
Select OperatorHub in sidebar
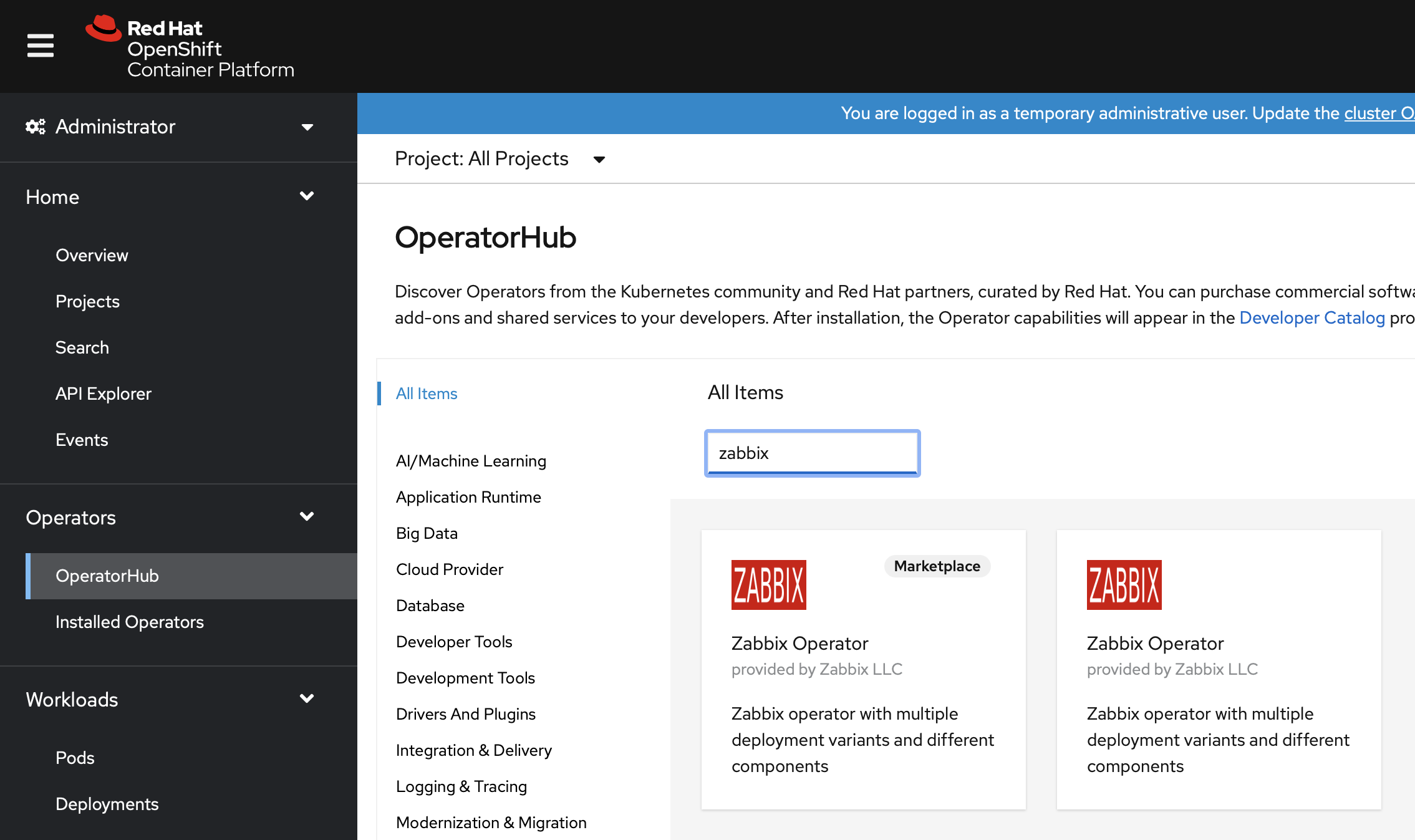pyautogui.click(x=191, y=576)
